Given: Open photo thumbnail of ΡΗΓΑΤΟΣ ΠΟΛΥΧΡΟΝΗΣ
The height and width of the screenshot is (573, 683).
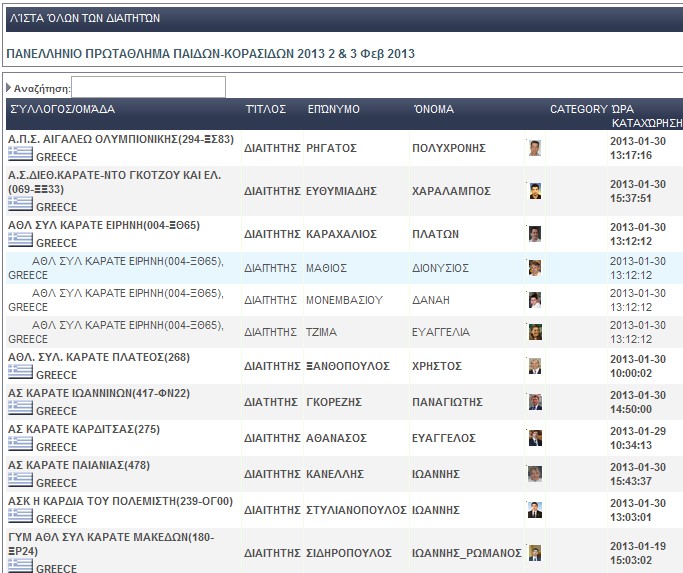Looking at the screenshot, I should point(535,148).
